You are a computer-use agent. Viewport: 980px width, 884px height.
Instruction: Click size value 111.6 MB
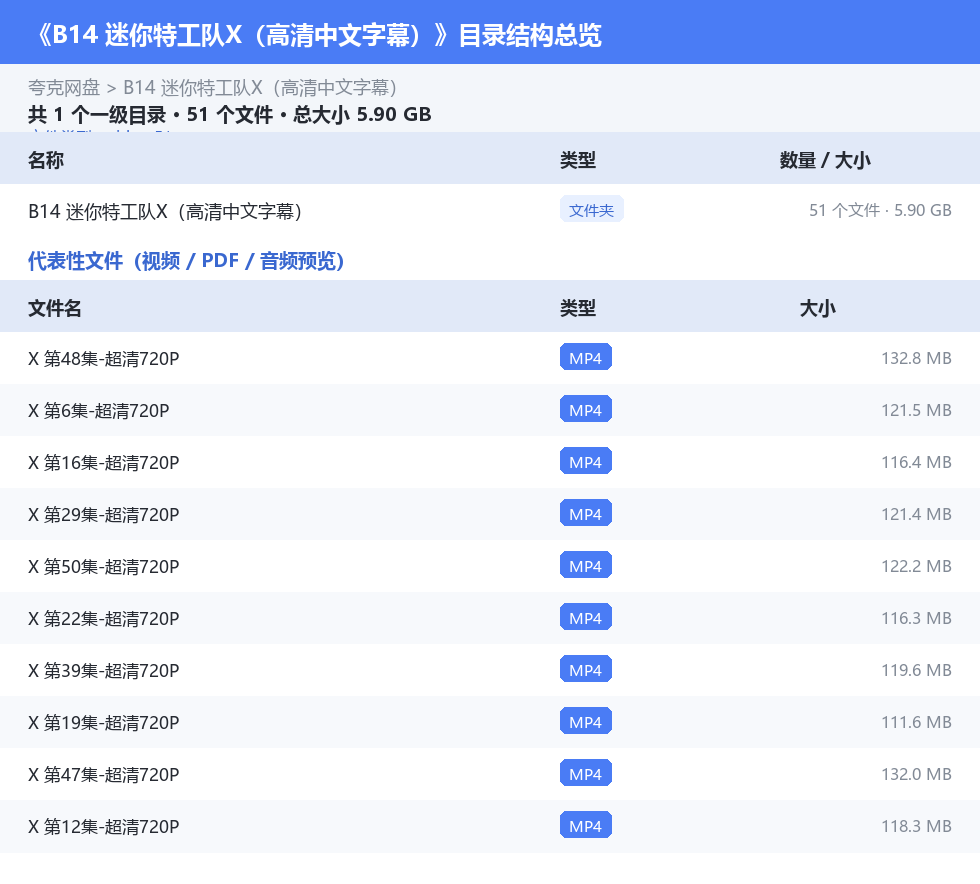click(916, 721)
